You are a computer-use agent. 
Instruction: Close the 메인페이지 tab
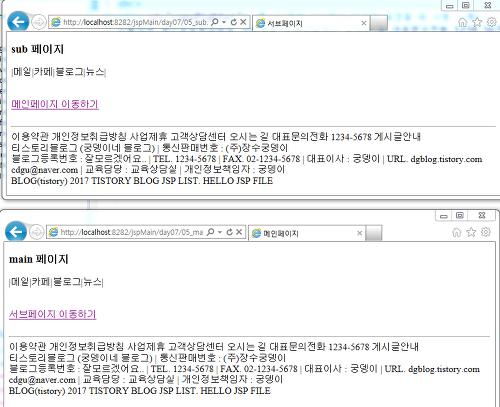coord(359,233)
